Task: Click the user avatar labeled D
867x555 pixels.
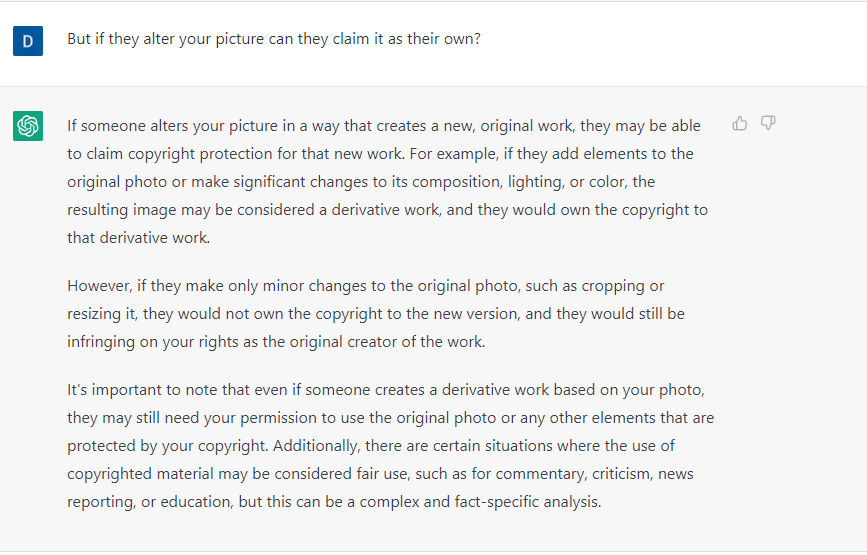Action: 28,41
